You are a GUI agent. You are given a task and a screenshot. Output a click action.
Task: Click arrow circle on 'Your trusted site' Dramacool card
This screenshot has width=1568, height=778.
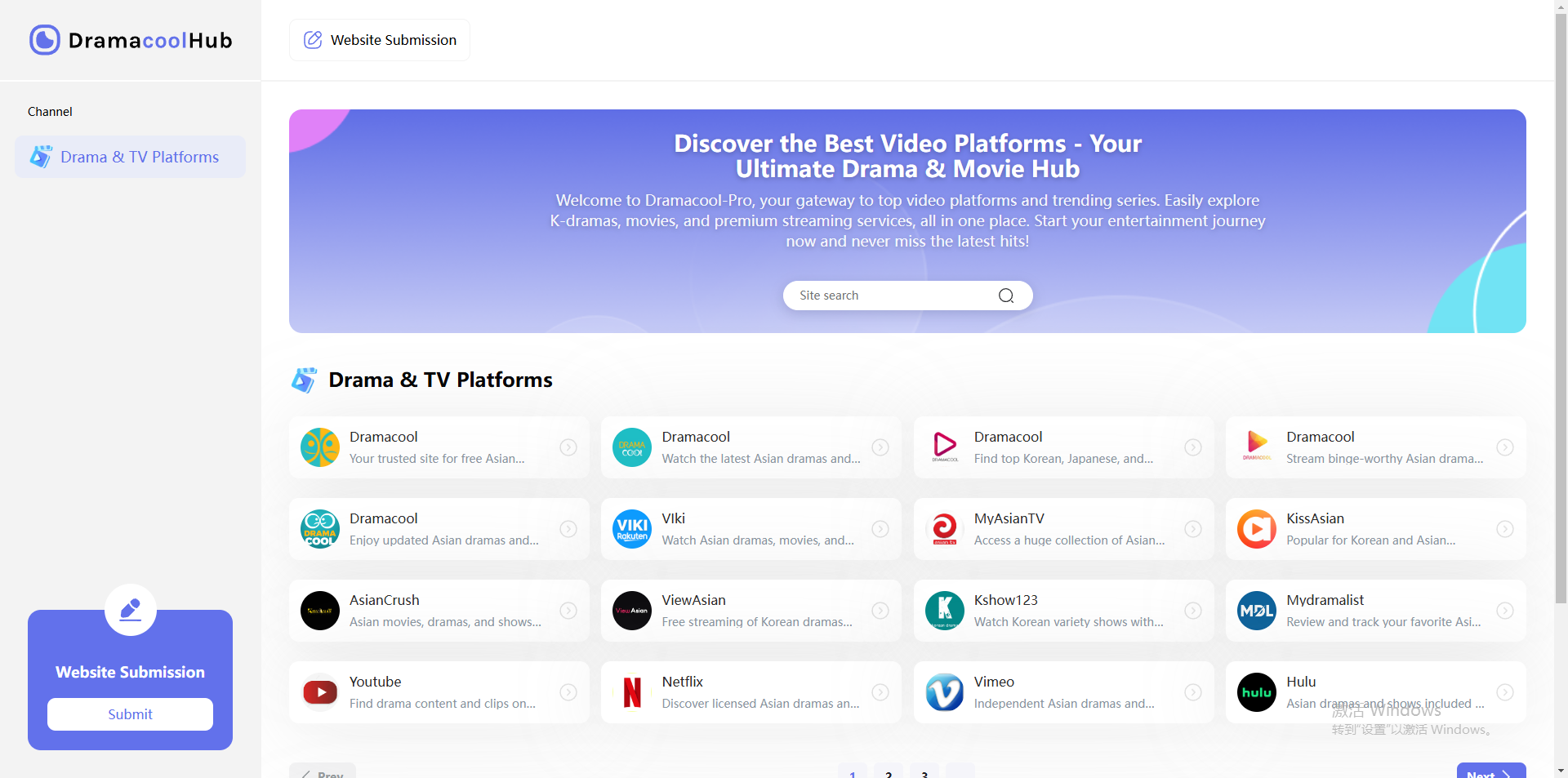[568, 447]
